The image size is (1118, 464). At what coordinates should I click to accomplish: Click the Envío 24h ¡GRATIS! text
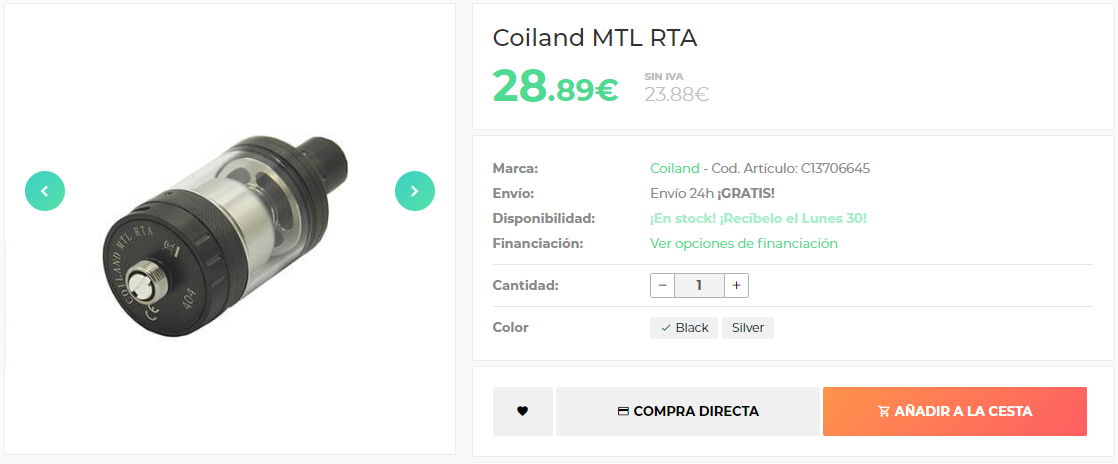click(712, 193)
